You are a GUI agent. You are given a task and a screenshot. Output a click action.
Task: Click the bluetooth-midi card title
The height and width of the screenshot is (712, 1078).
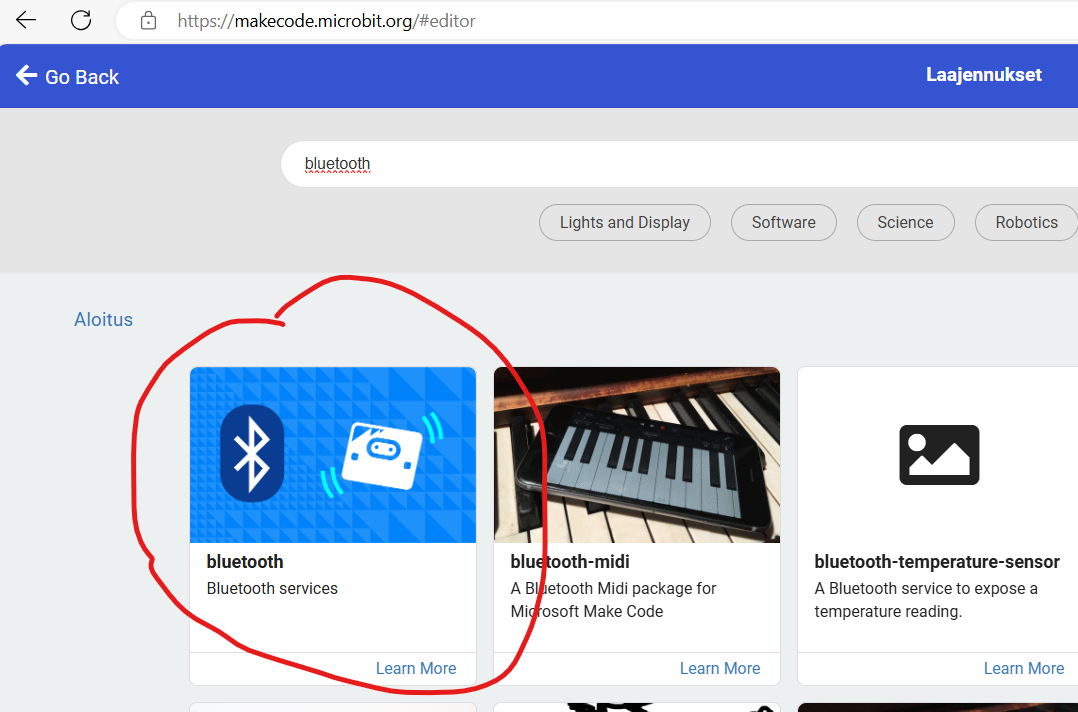(569, 561)
